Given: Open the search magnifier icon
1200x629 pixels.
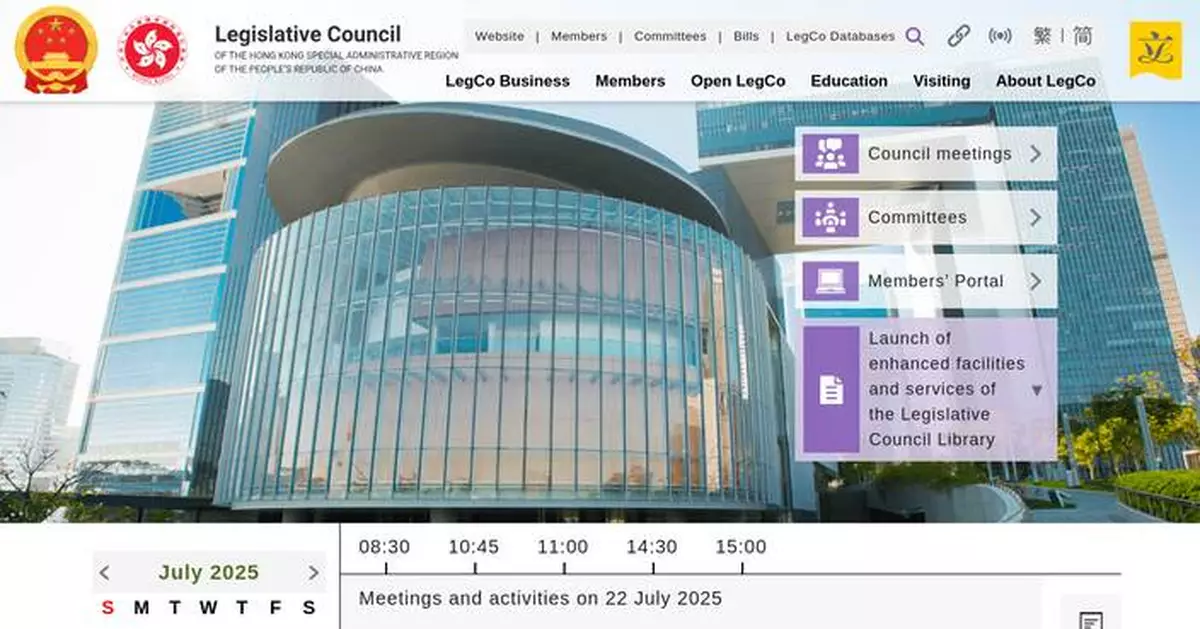Looking at the screenshot, I should pyautogui.click(x=915, y=36).
